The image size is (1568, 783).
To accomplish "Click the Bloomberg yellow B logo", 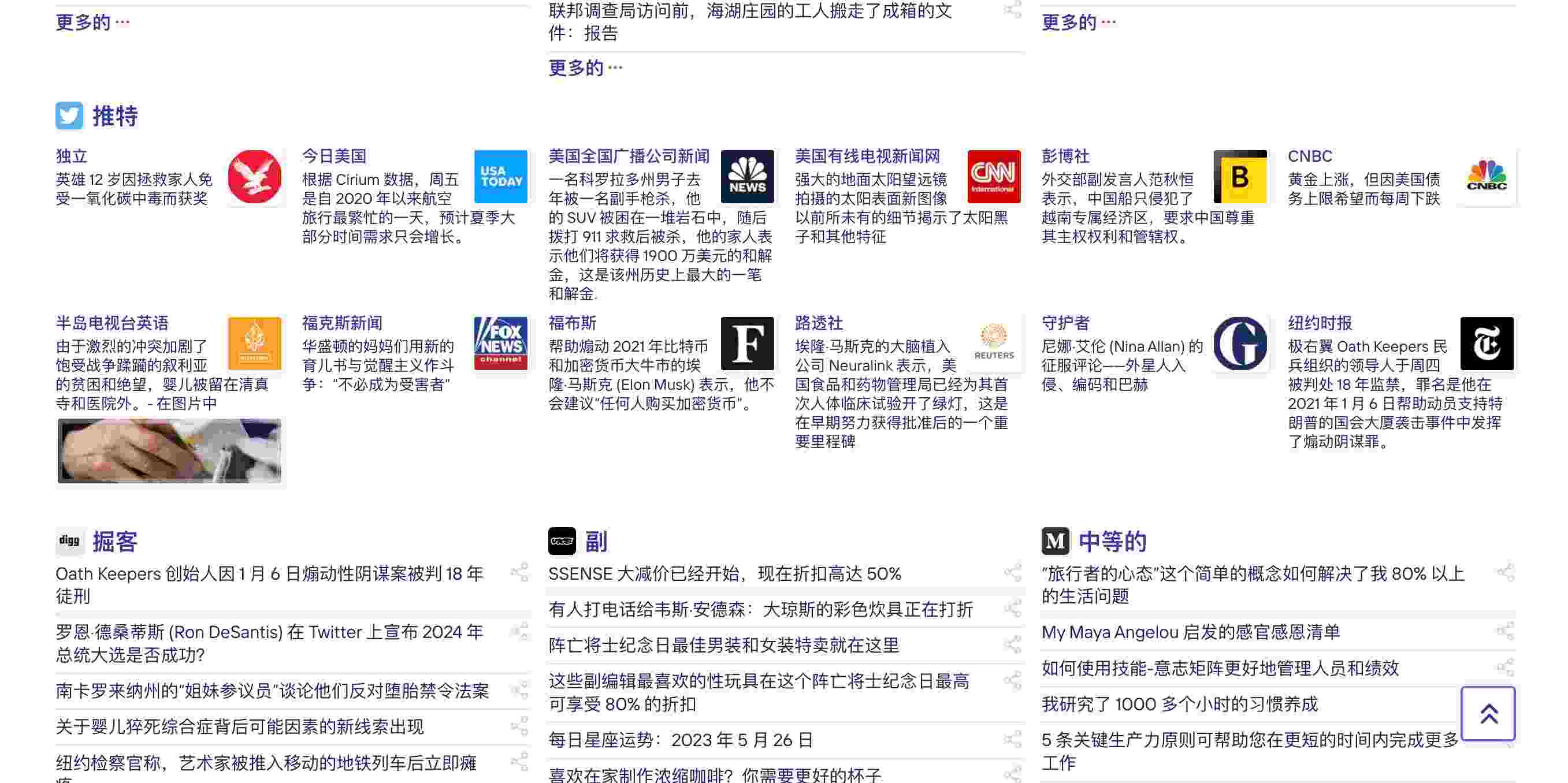I will [x=1240, y=177].
